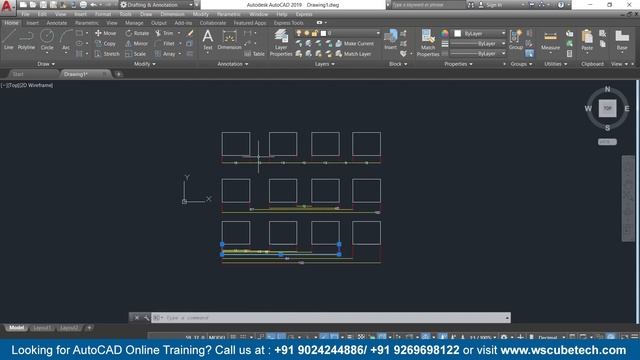Click the Mirror tool

(137, 43)
